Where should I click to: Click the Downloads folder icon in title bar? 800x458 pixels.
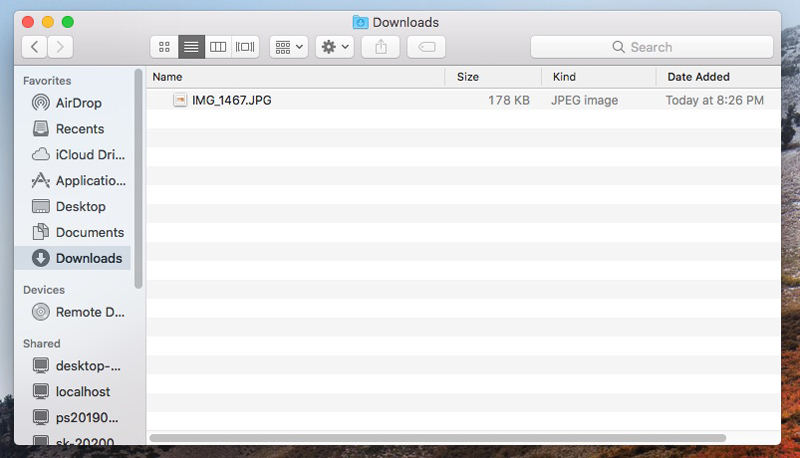tap(360, 22)
